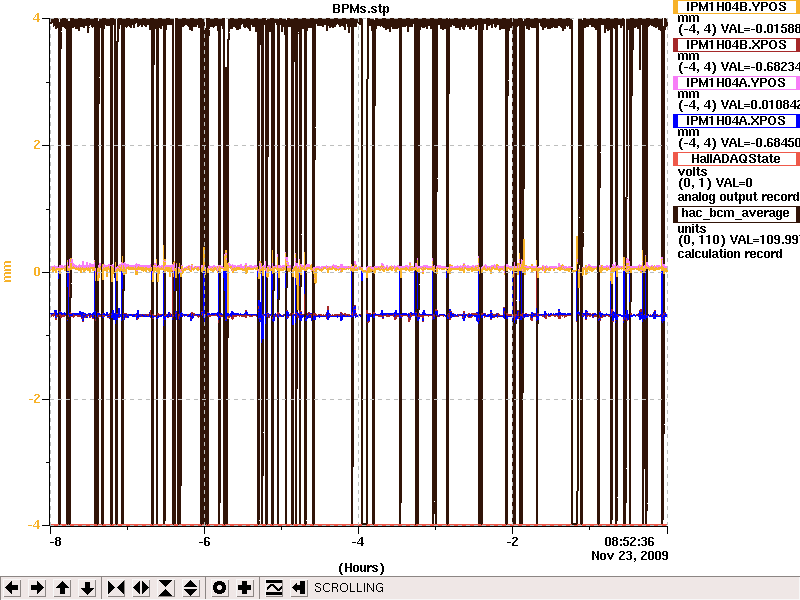Click the -4 tick label on the time axis
The image size is (800, 600).
click(x=358, y=542)
